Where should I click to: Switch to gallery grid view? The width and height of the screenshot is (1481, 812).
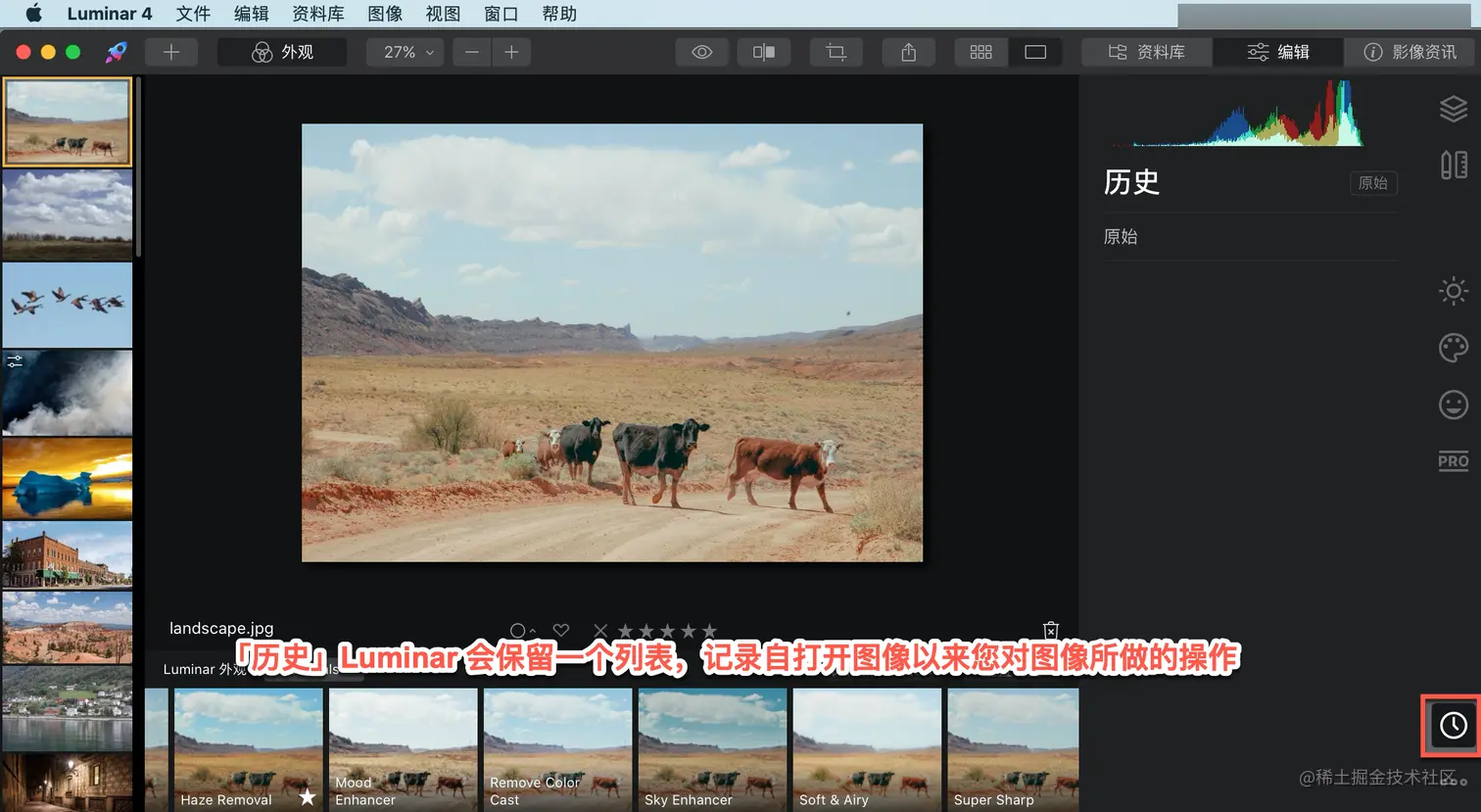tap(980, 52)
